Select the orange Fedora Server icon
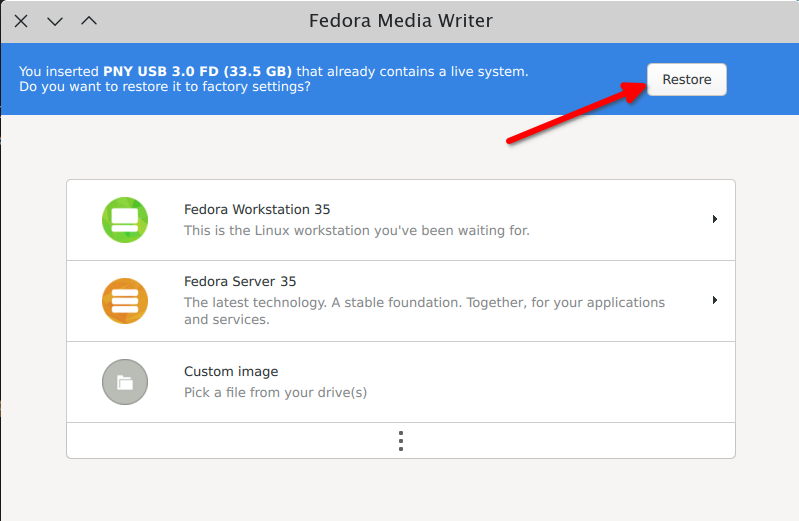799x521 pixels. (125, 301)
